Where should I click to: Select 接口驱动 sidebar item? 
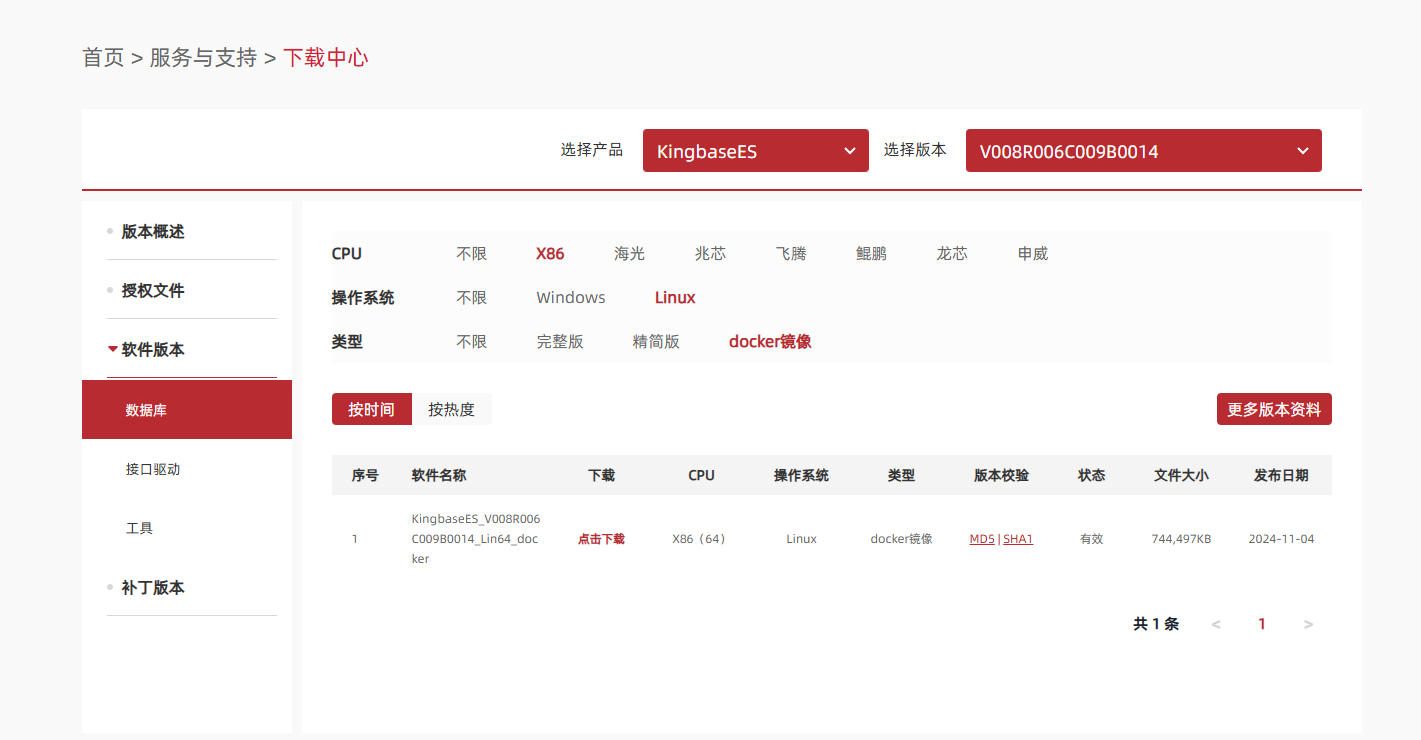(153, 468)
